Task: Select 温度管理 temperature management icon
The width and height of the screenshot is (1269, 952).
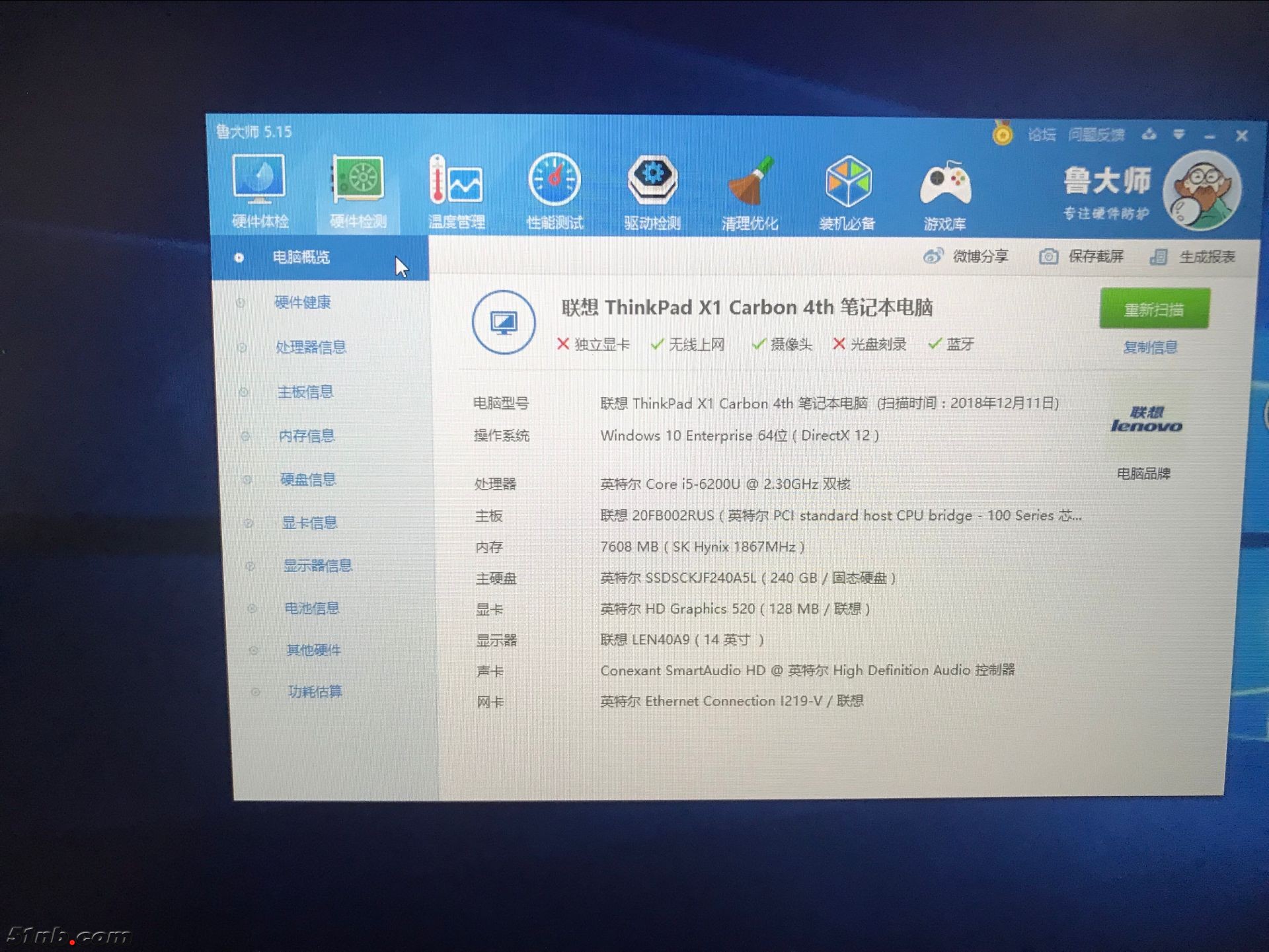Action: point(456,180)
